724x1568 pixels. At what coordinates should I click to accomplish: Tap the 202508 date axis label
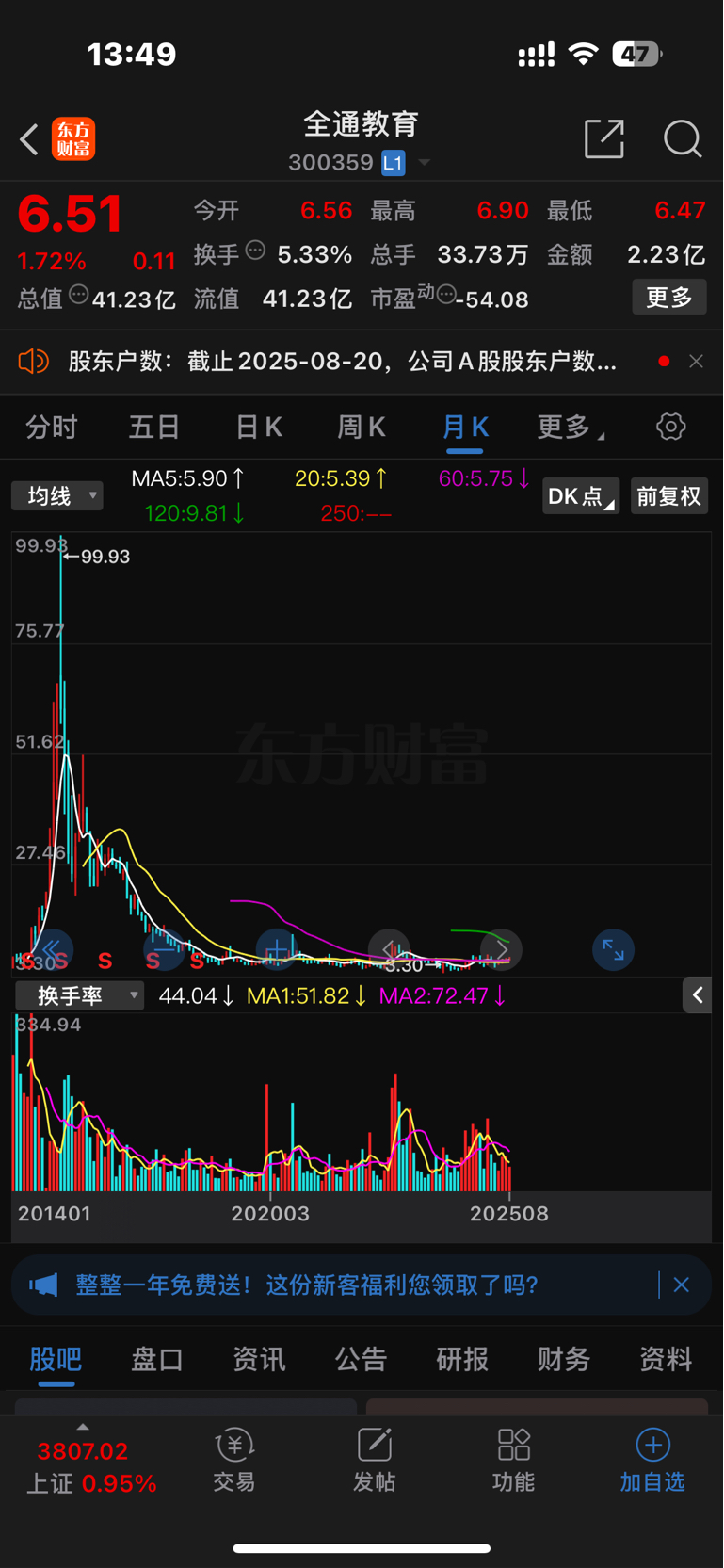point(509,1213)
